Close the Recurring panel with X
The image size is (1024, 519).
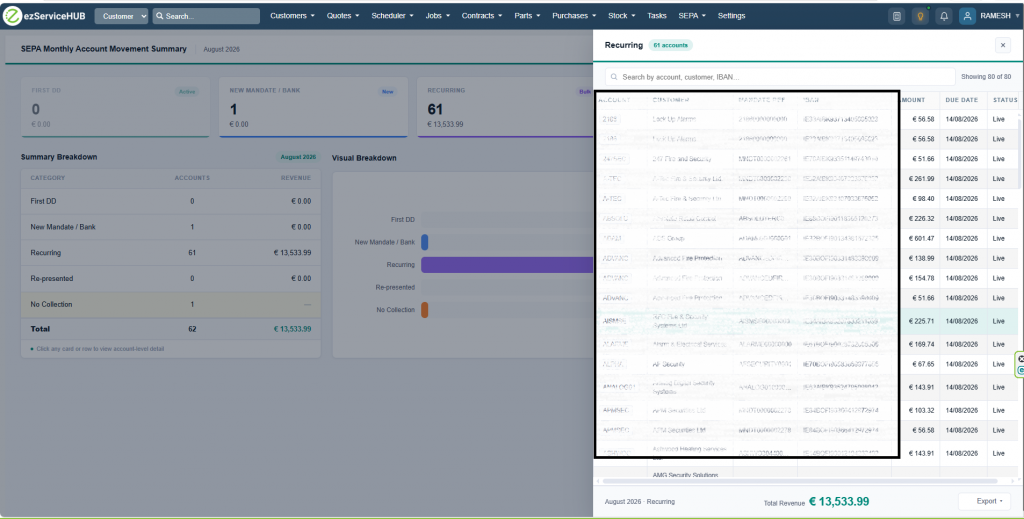(1003, 45)
